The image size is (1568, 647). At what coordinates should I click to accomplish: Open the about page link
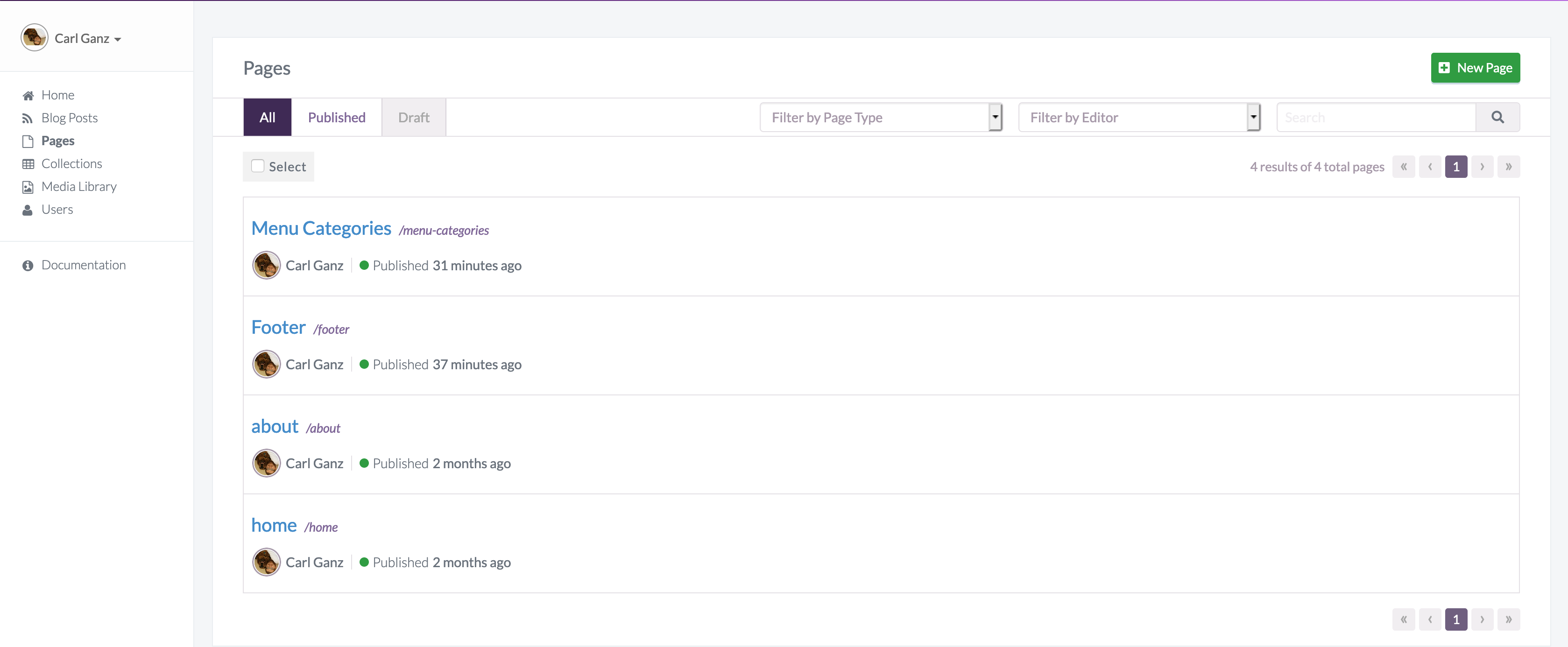point(275,426)
